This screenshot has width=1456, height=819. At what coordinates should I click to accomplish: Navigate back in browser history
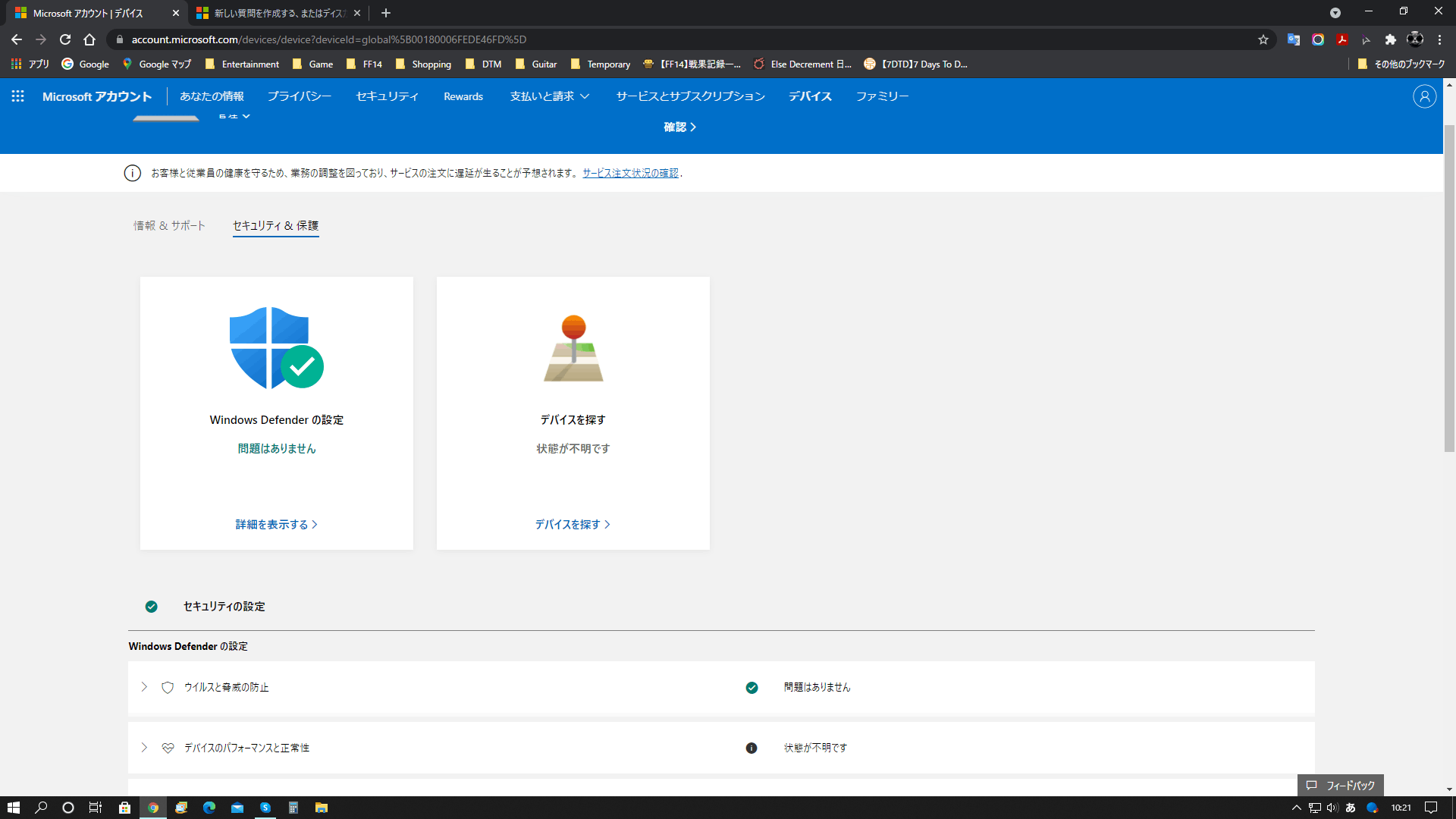click(x=17, y=39)
